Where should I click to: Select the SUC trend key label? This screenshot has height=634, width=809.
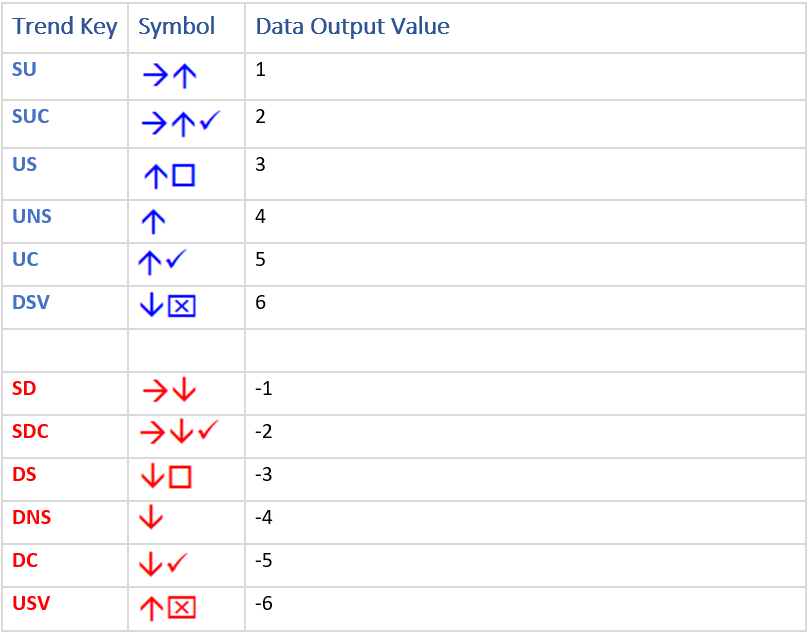(30, 116)
